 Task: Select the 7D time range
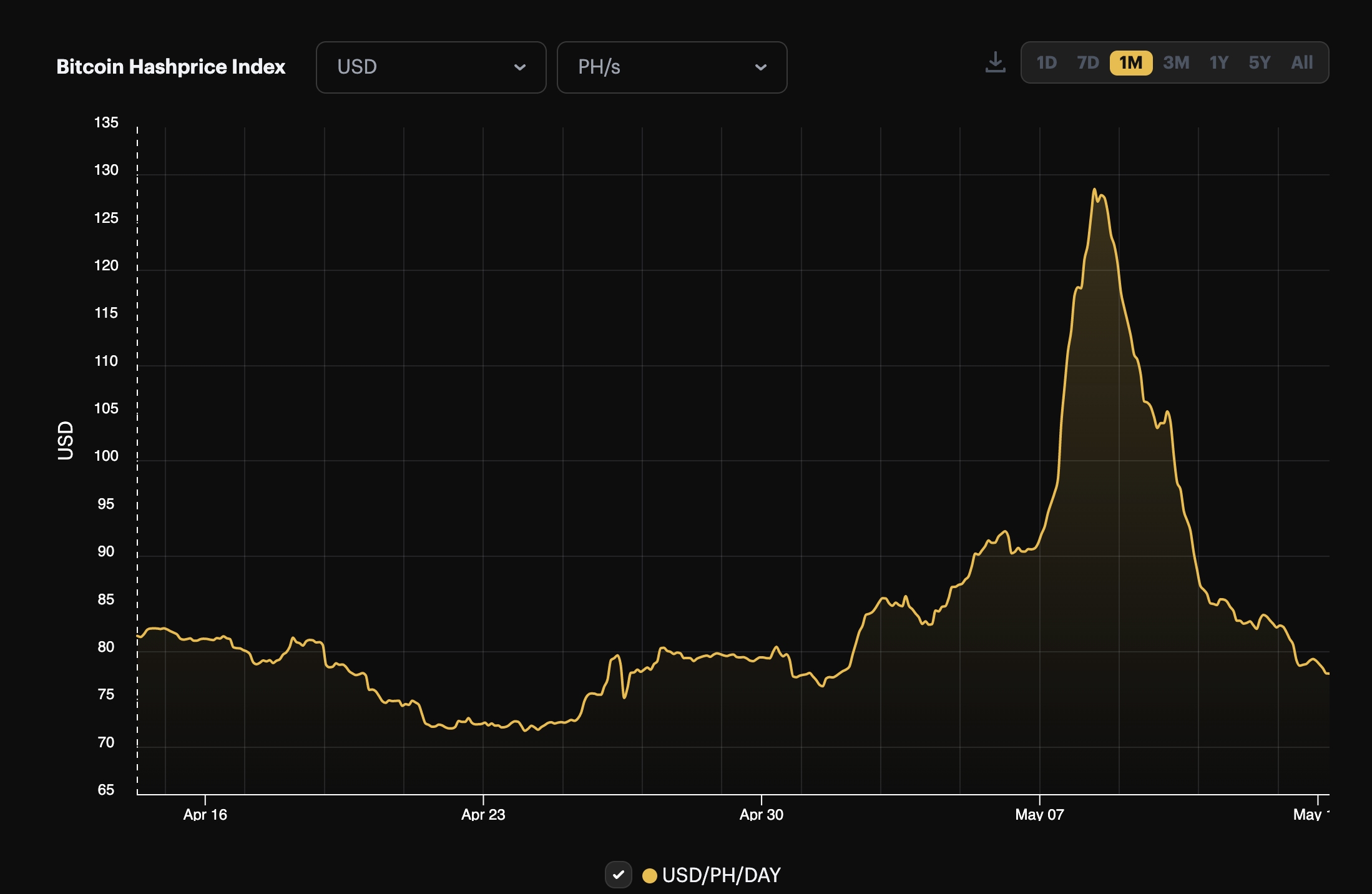pyautogui.click(x=1089, y=62)
